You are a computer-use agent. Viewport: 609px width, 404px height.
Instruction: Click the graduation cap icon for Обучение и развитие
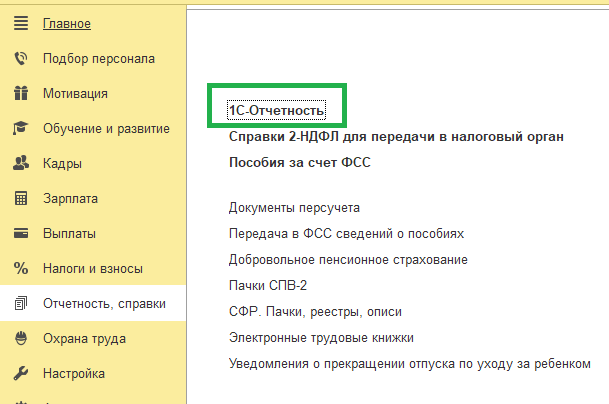tap(20, 128)
